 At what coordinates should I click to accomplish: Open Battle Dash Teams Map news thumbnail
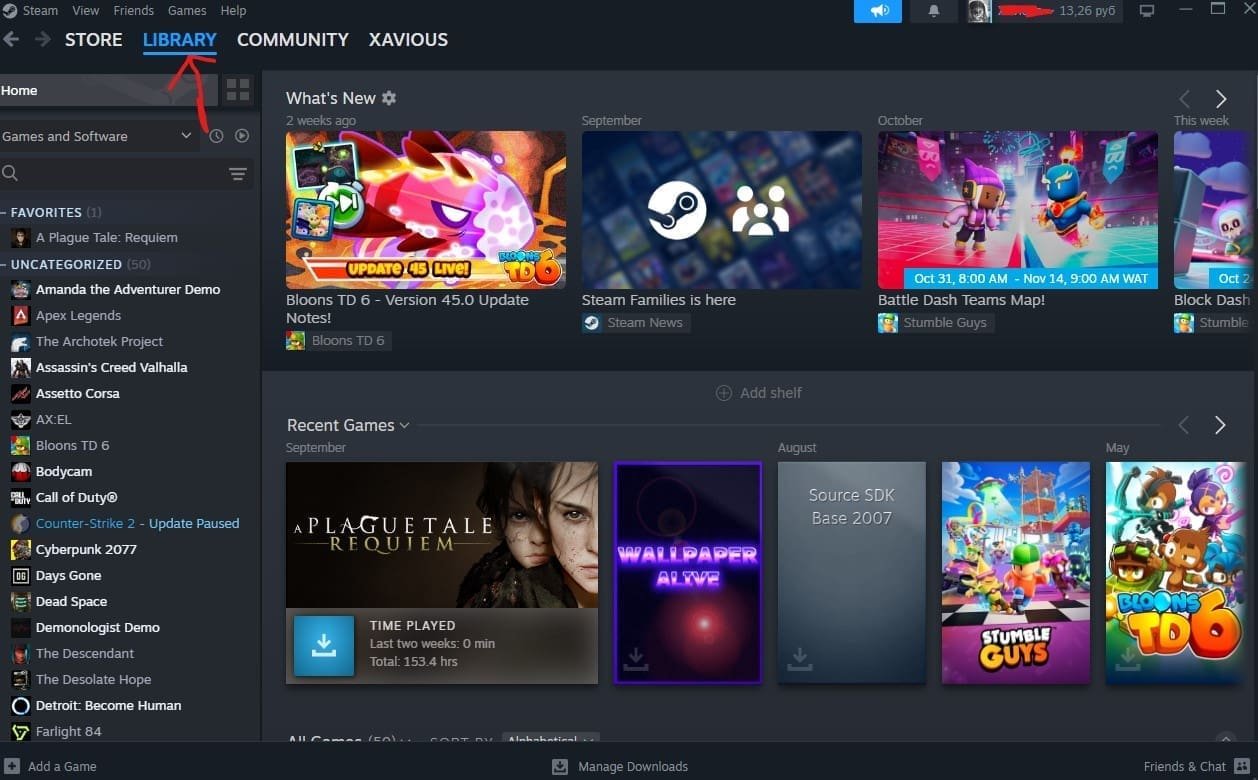tap(1018, 210)
